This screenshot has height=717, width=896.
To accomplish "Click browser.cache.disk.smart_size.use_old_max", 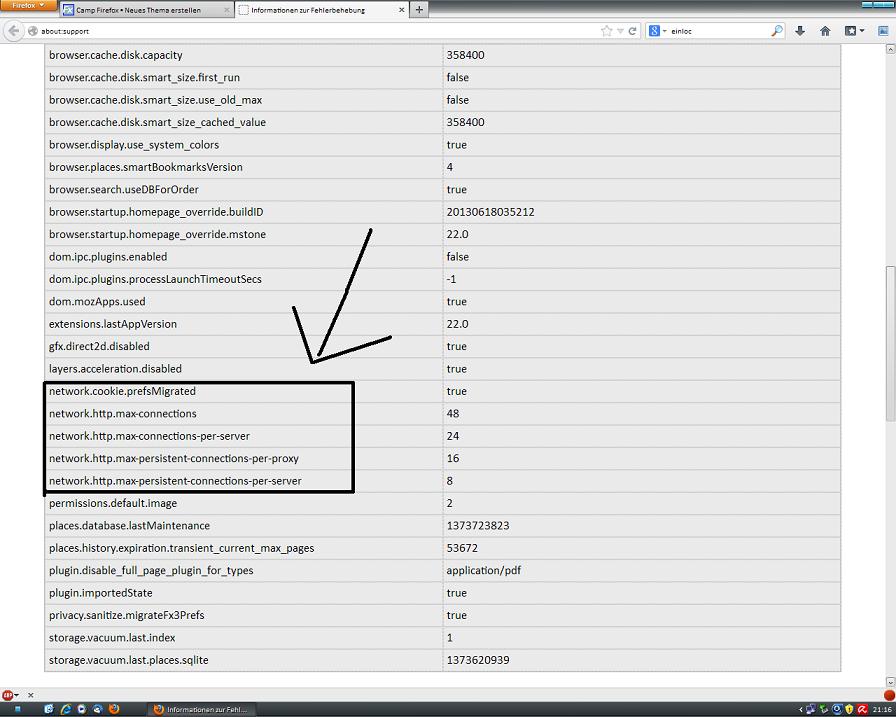I will coord(155,99).
